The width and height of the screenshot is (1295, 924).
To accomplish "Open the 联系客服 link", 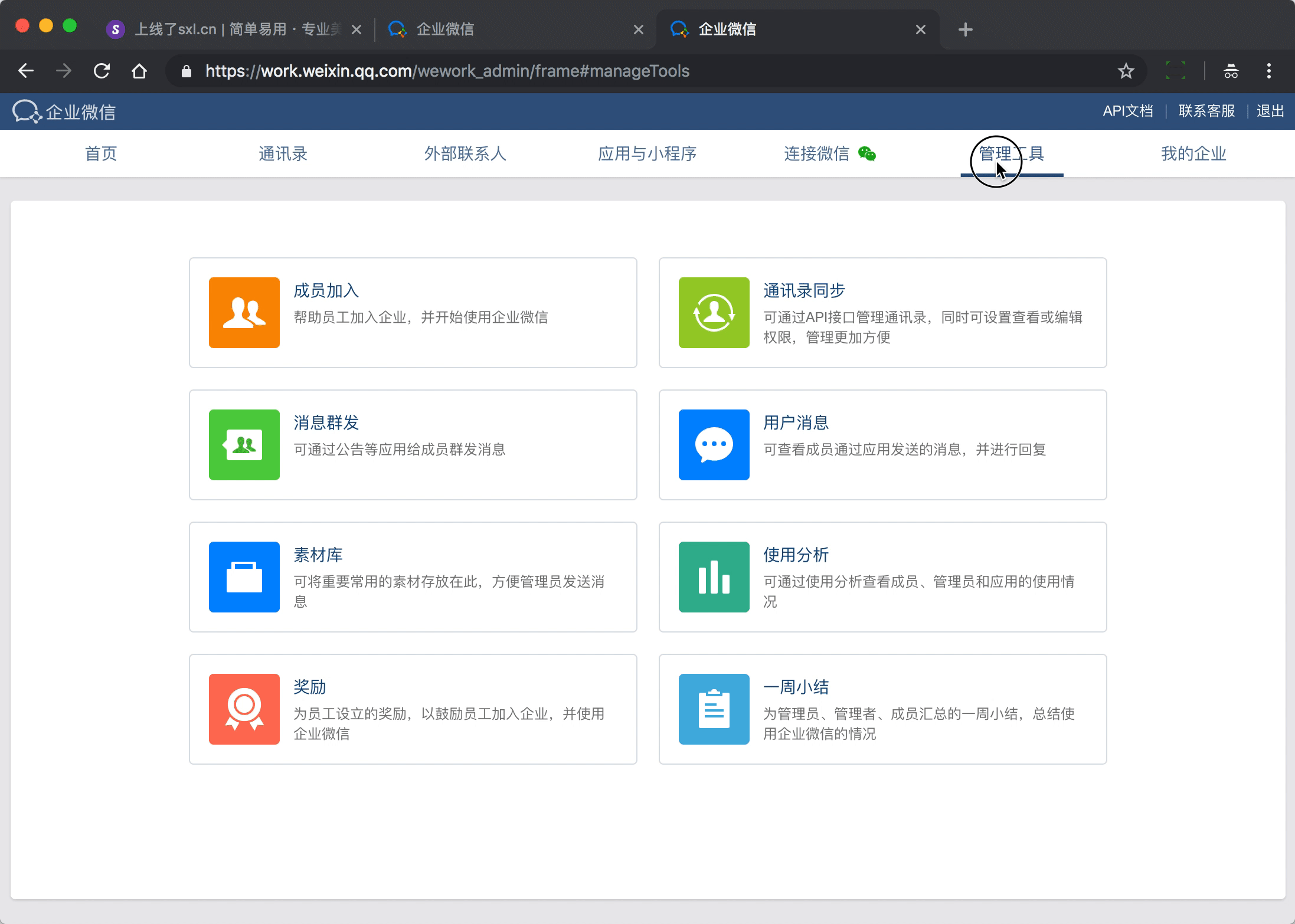I will [x=1206, y=111].
